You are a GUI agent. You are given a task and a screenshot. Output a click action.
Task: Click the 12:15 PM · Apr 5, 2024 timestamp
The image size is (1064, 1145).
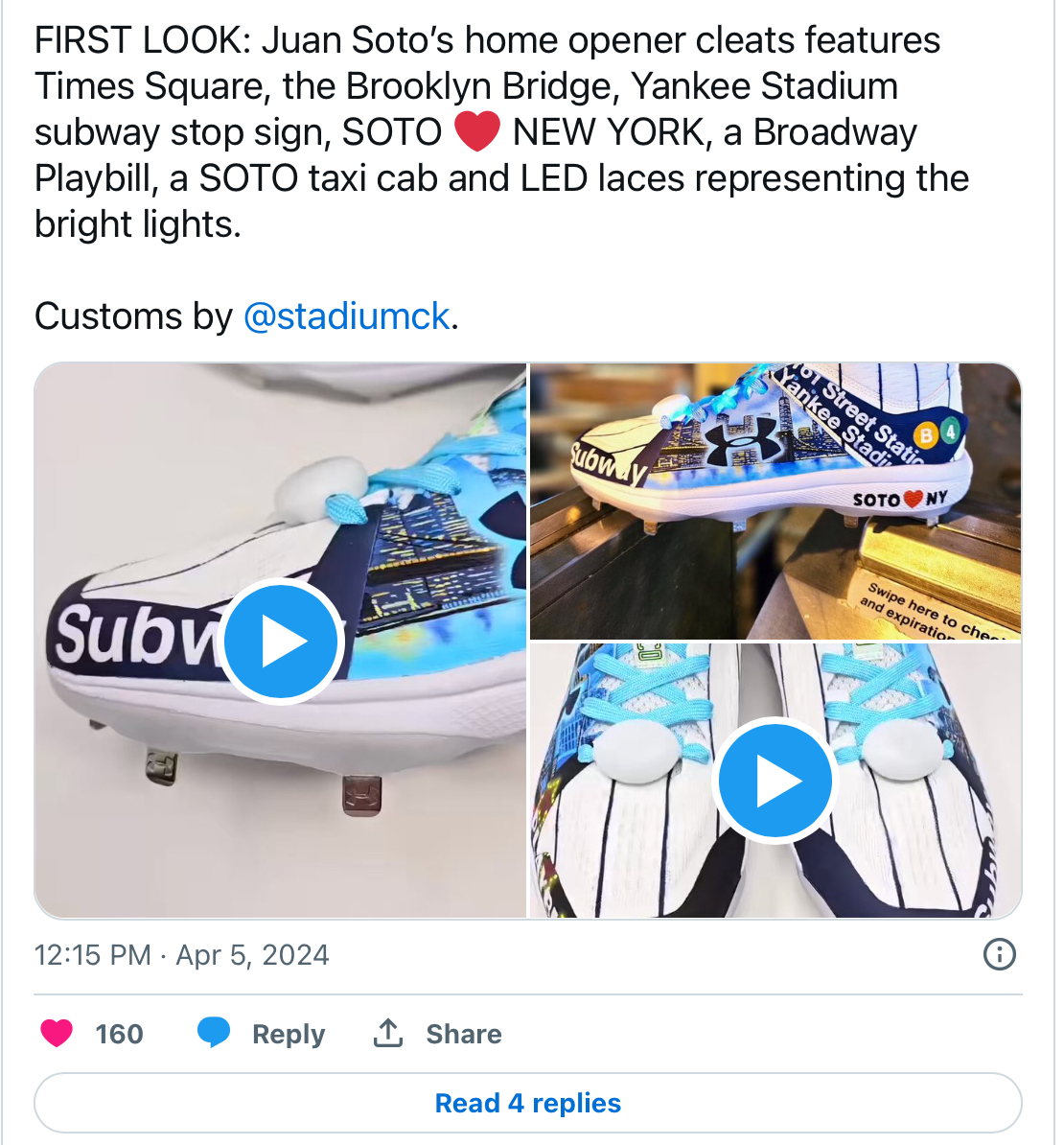click(x=182, y=955)
